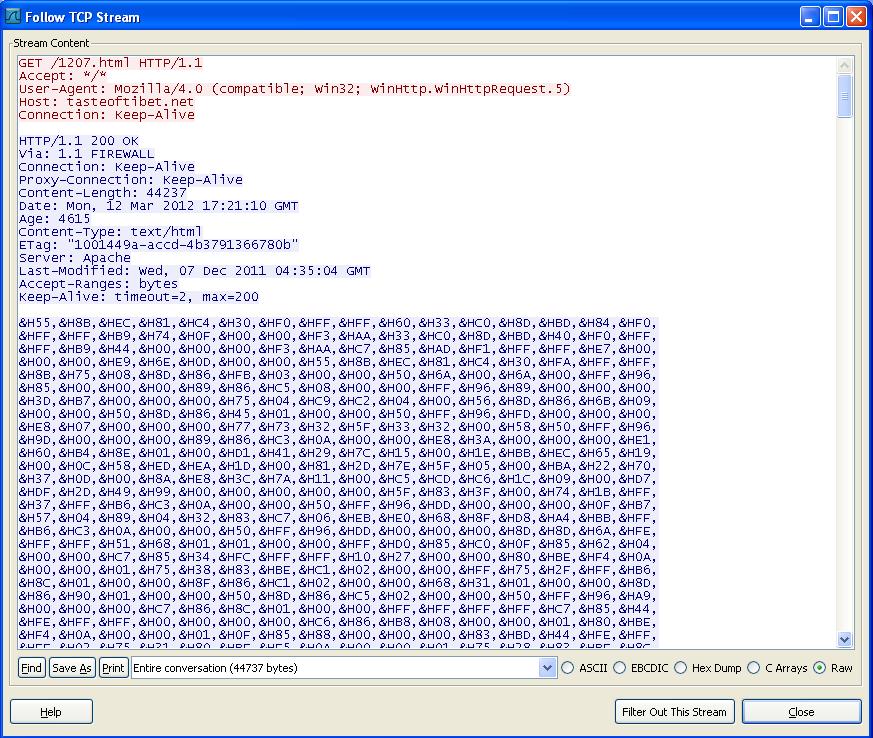This screenshot has height=738, width=873.
Task: Select the EBCDIC radio button
Action: coord(620,668)
